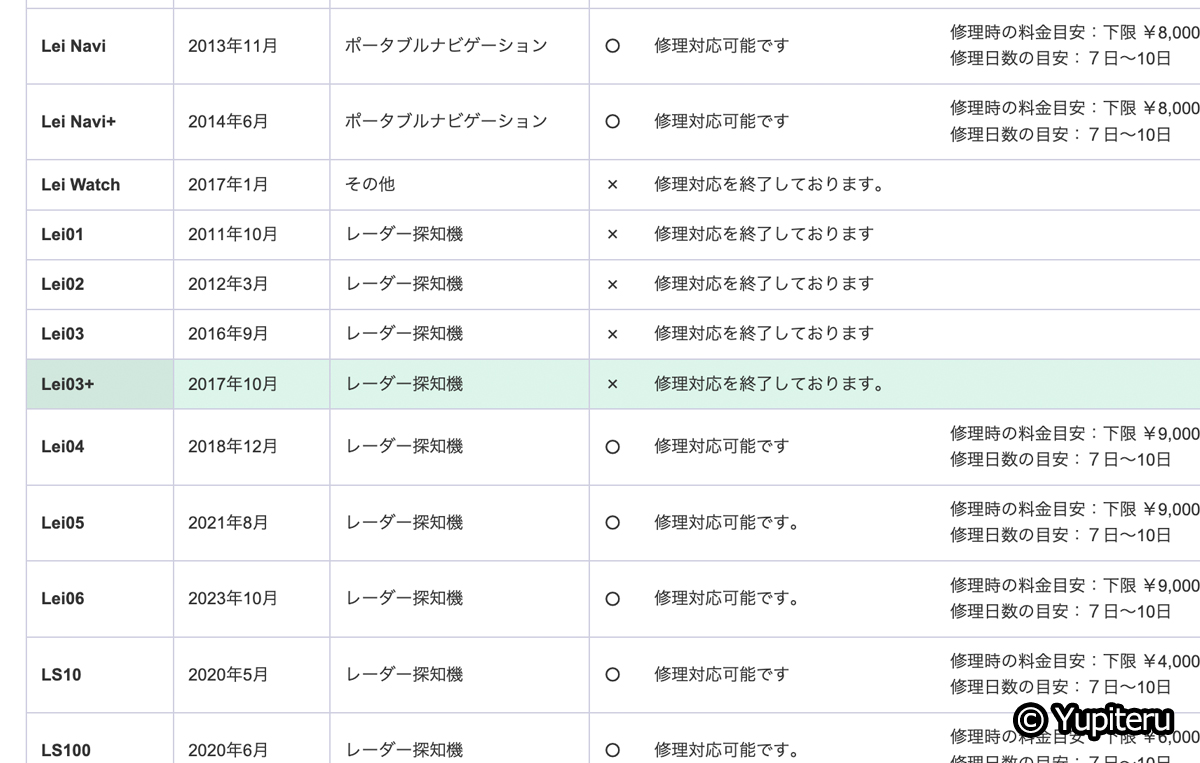Click the × status icon in Lei01 row
Screen dimensions: 1200x763
[613, 234]
